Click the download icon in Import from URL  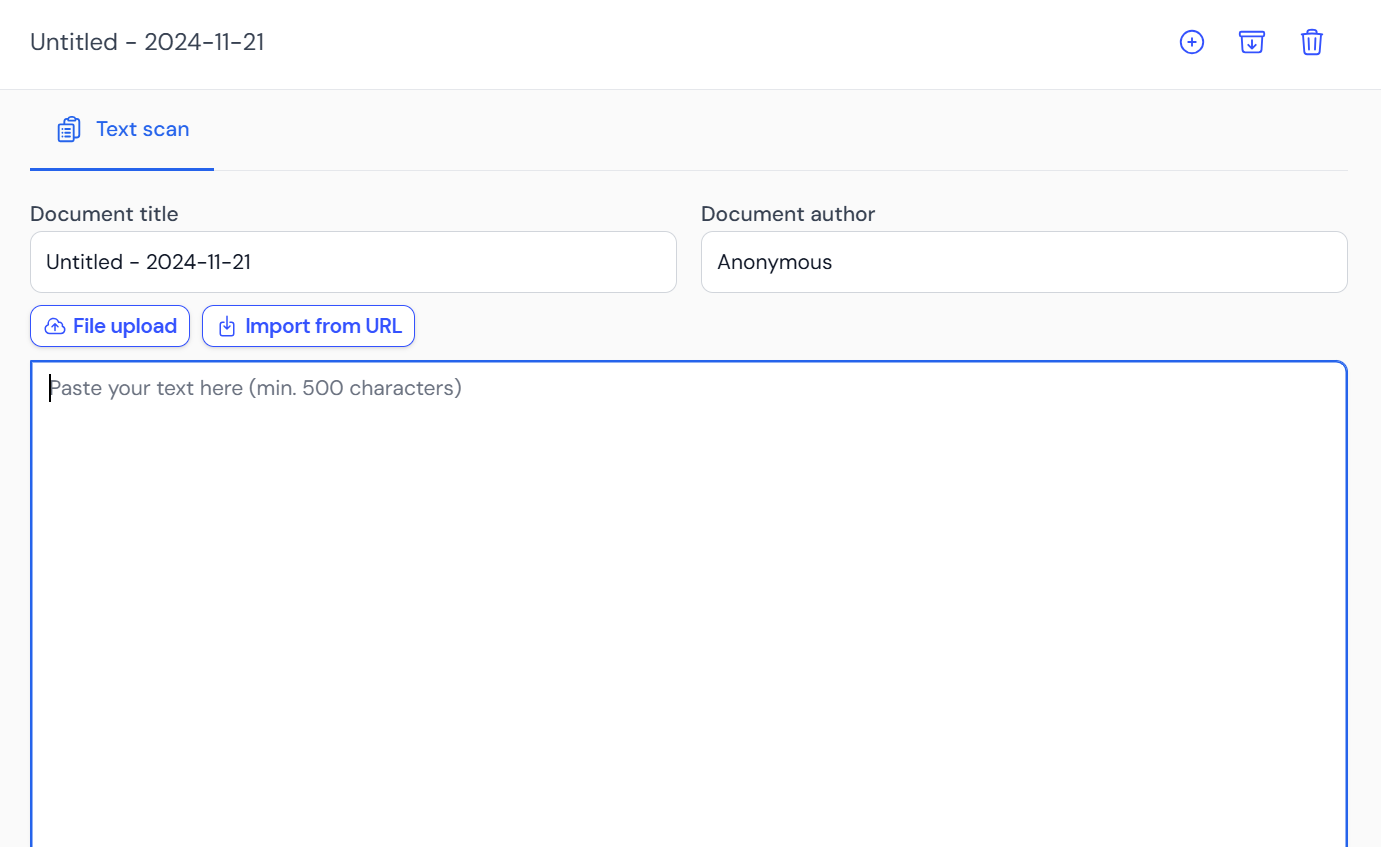click(227, 327)
